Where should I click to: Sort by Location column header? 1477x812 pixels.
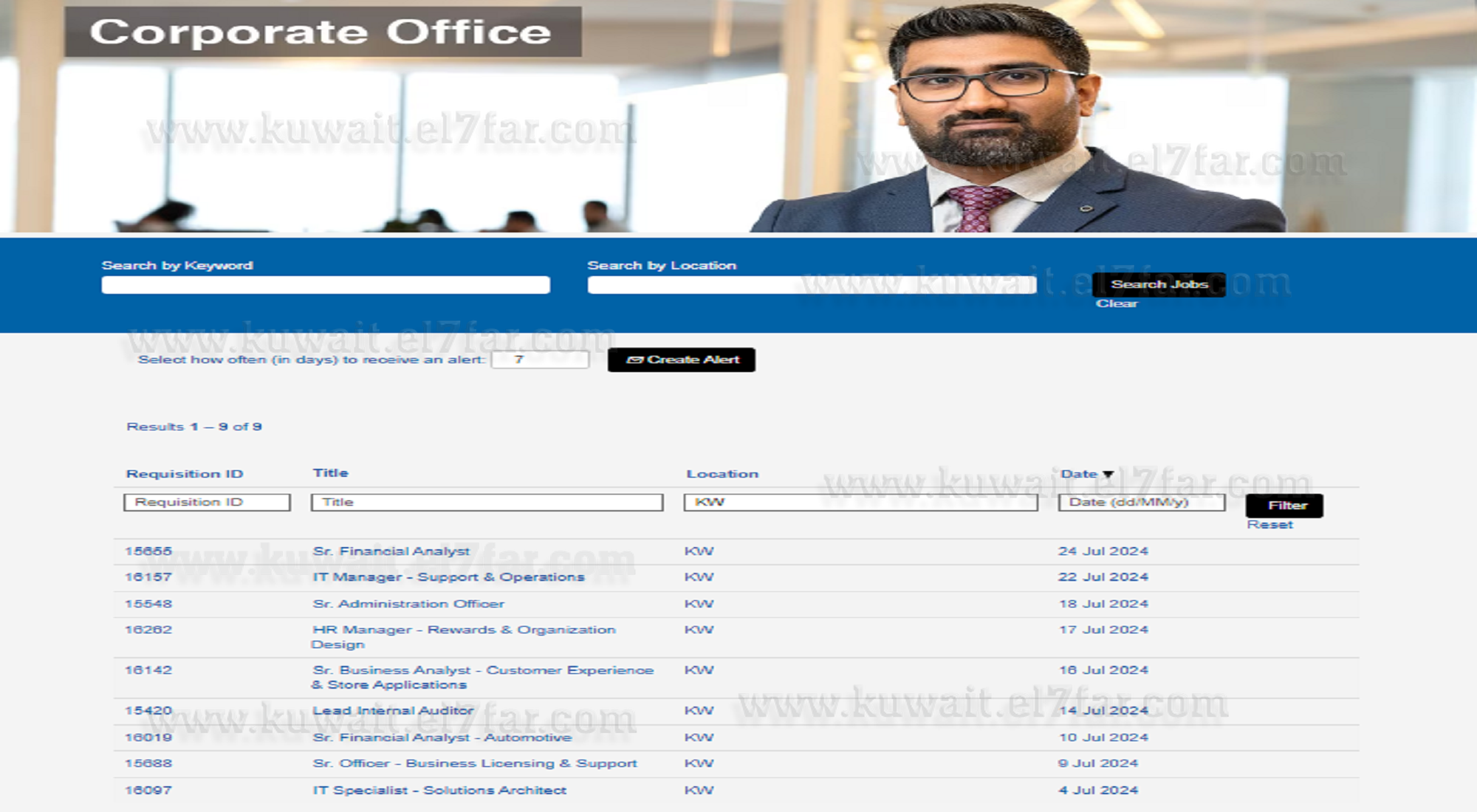722,474
